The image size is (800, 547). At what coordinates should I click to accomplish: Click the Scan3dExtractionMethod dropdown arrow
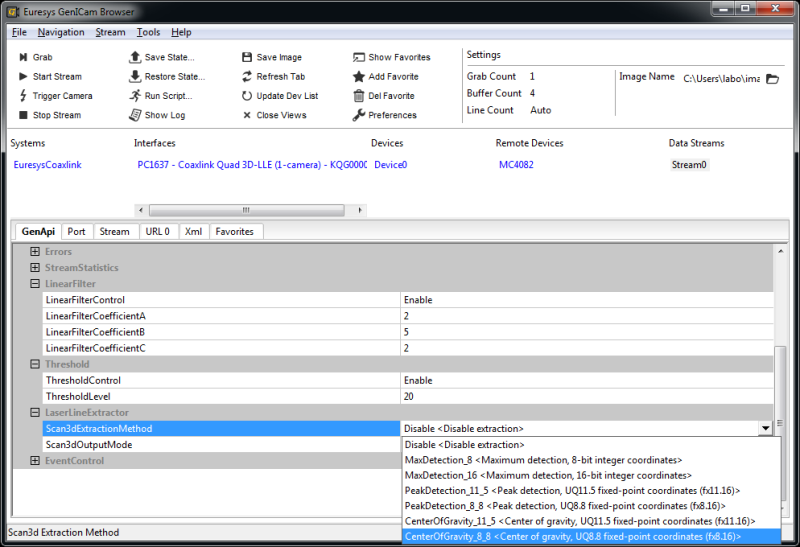765,429
